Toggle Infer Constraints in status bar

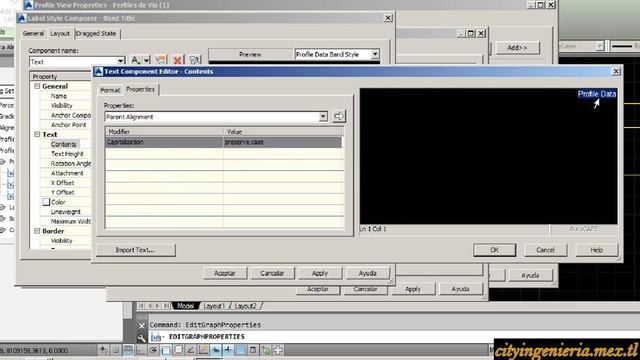[x=103, y=350]
